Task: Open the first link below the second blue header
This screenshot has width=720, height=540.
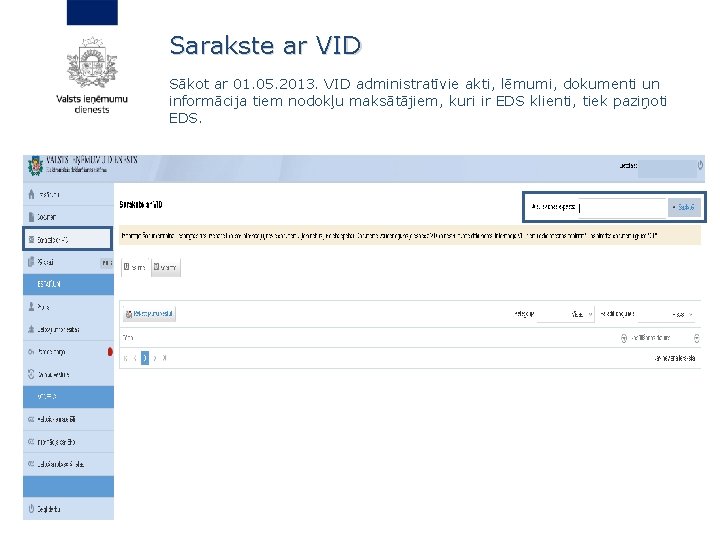Action: click(x=68, y=419)
